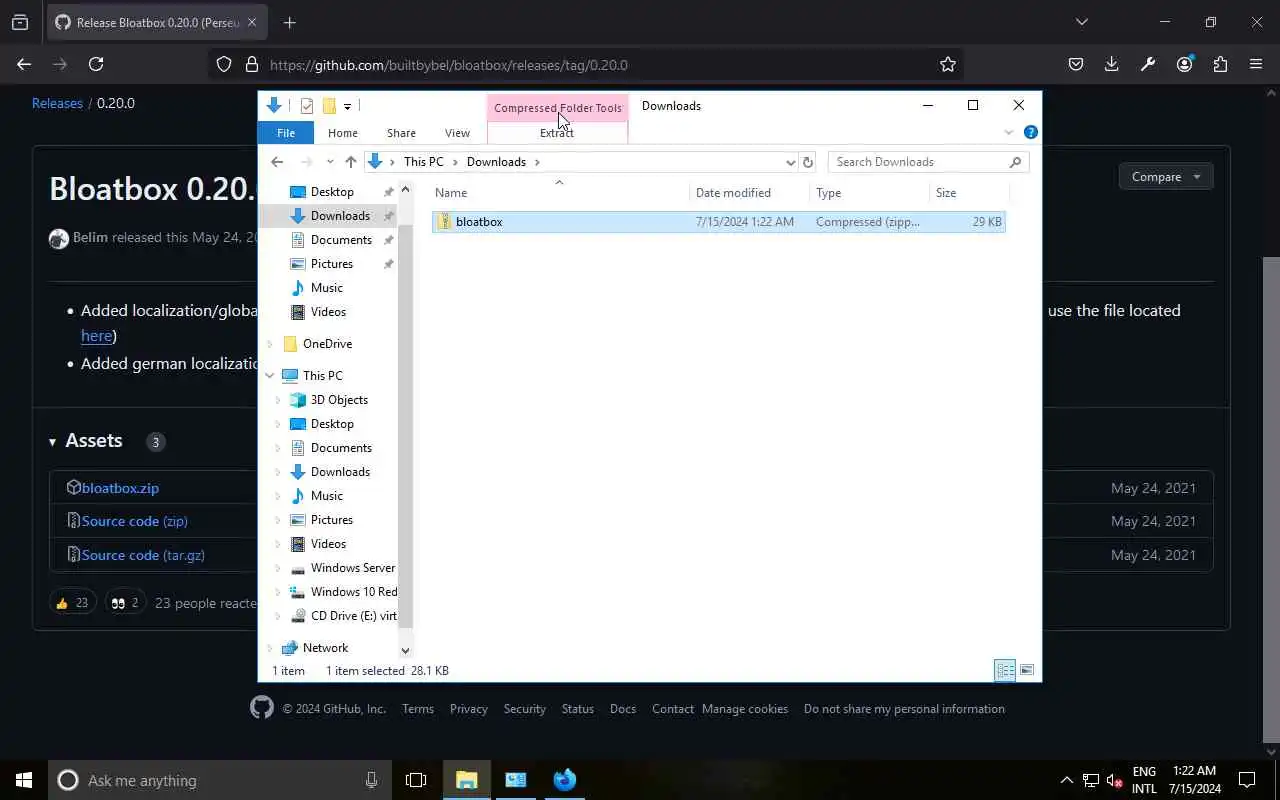Open the Action Center notification icon
Screen dimensions: 1280x800
(x=1247, y=780)
